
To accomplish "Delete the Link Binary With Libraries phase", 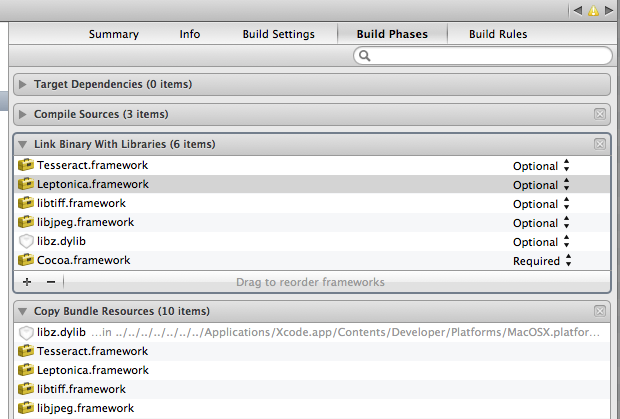I will (599, 144).
